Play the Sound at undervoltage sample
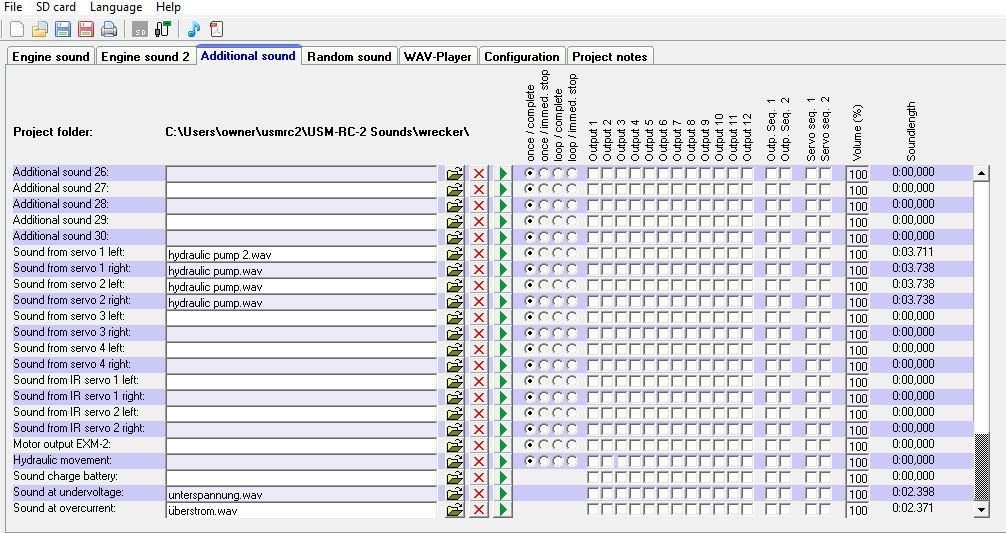 503,494
